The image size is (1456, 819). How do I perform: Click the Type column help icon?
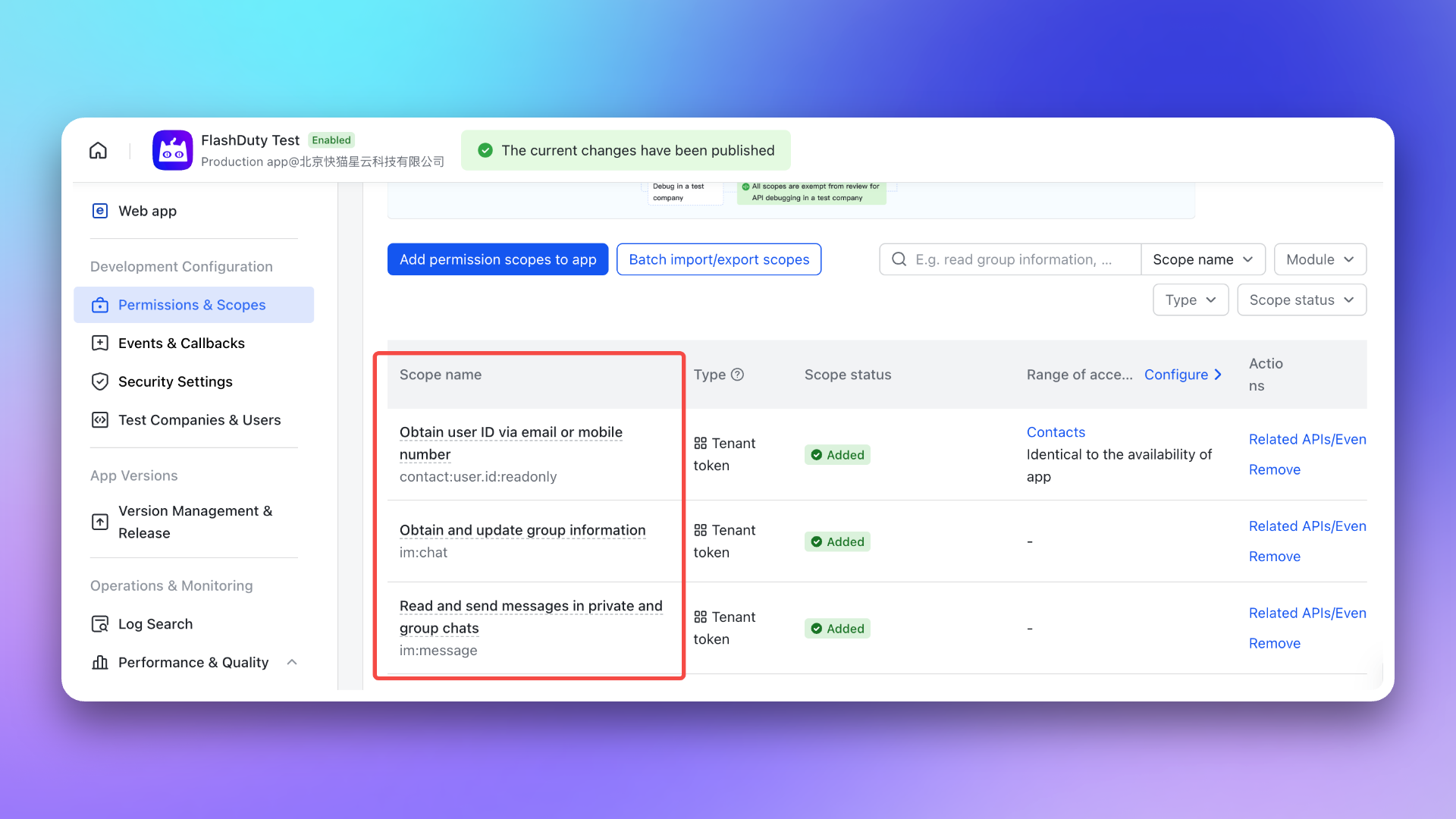[737, 375]
